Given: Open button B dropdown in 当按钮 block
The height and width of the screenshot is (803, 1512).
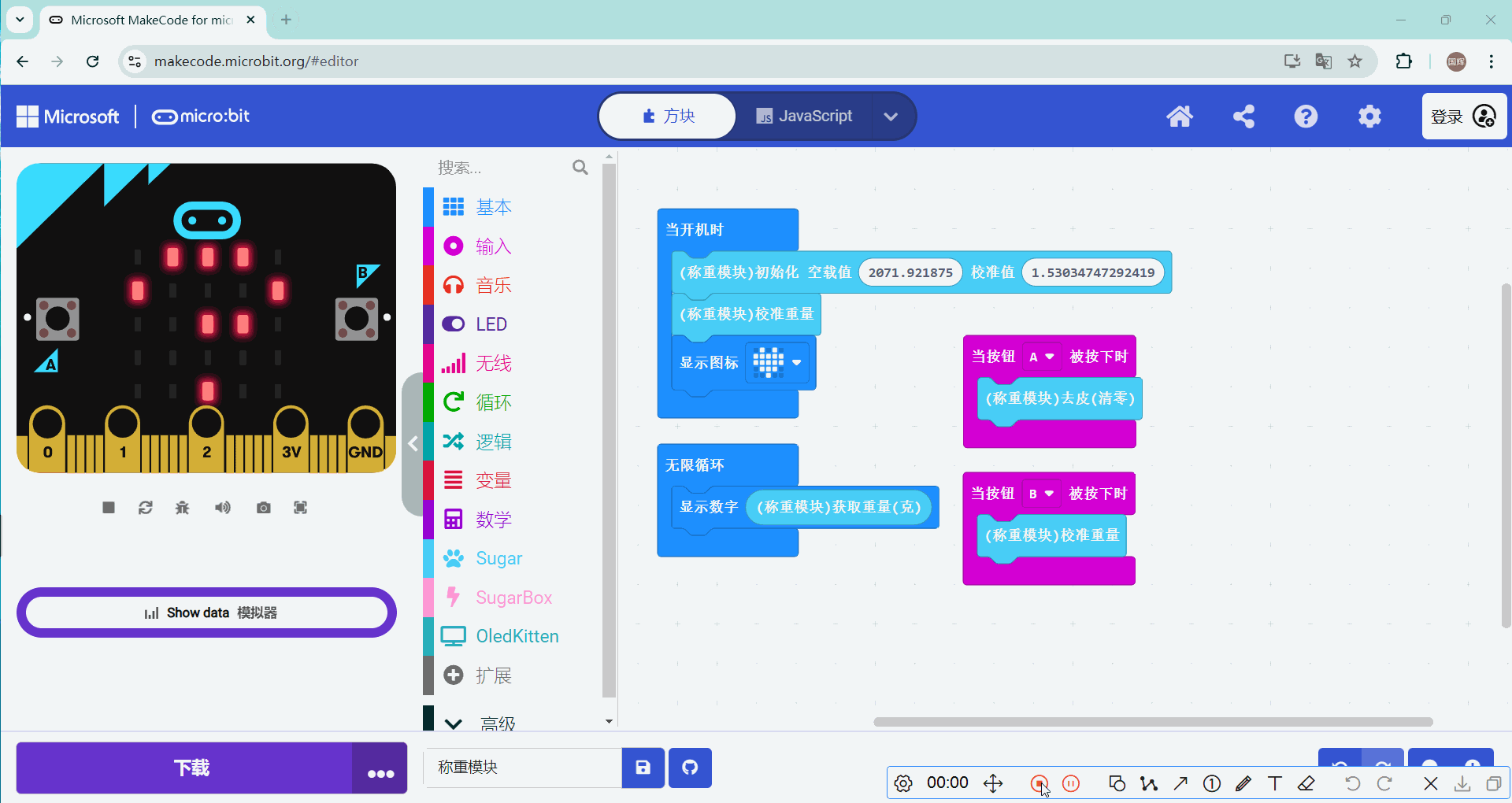Looking at the screenshot, I should click(x=1041, y=494).
